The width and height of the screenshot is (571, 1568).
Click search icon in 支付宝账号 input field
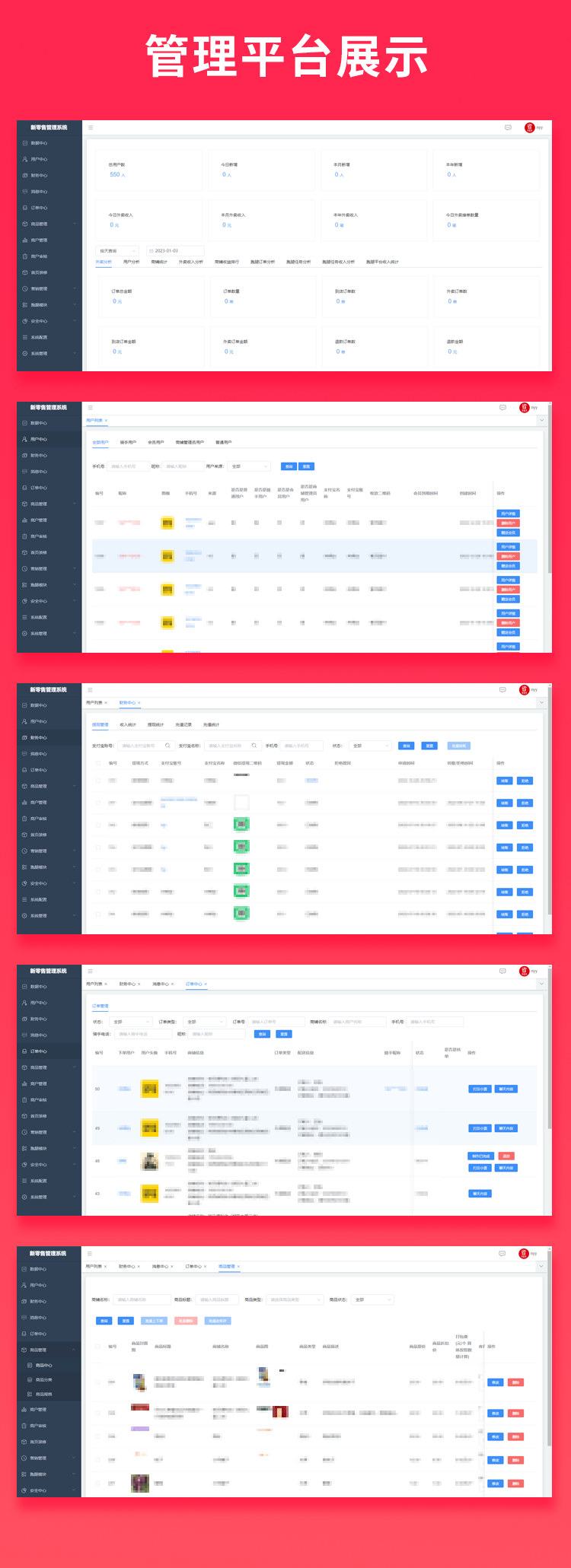(167, 746)
